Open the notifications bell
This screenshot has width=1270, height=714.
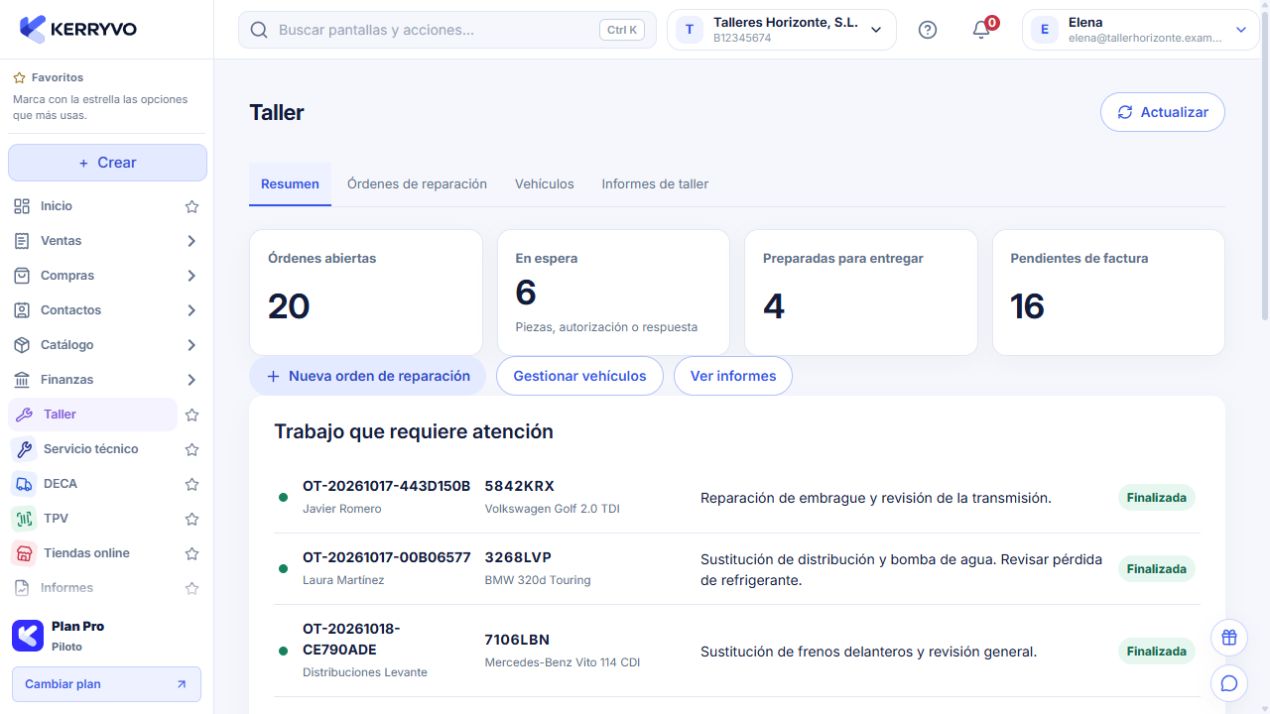[982, 30]
